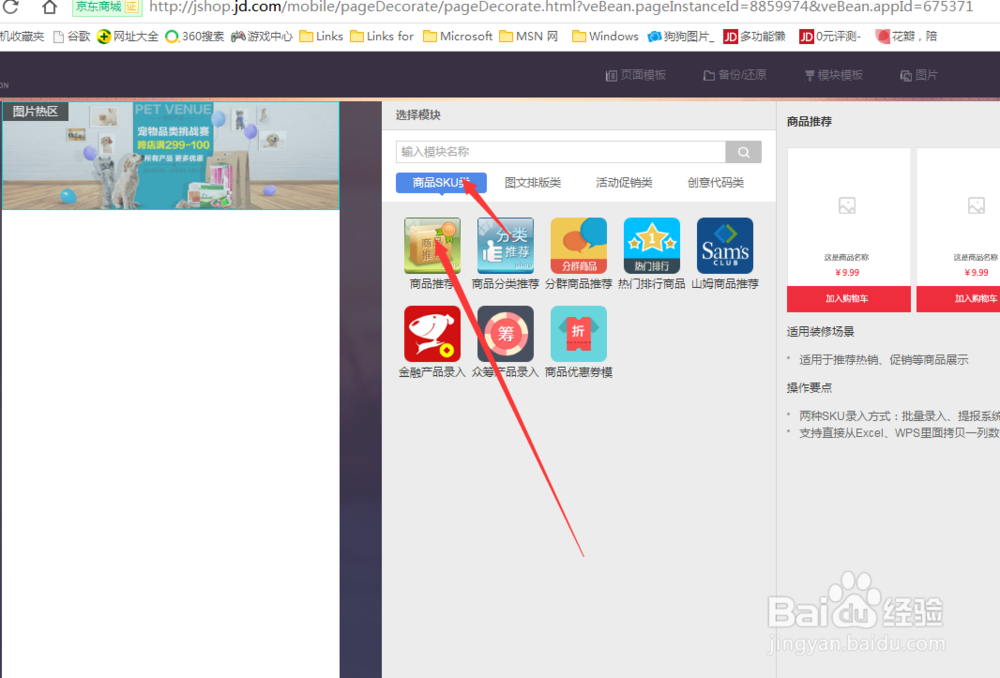Open the JD 多功能懒 bookmark
1000x678 pixels.
[754, 36]
